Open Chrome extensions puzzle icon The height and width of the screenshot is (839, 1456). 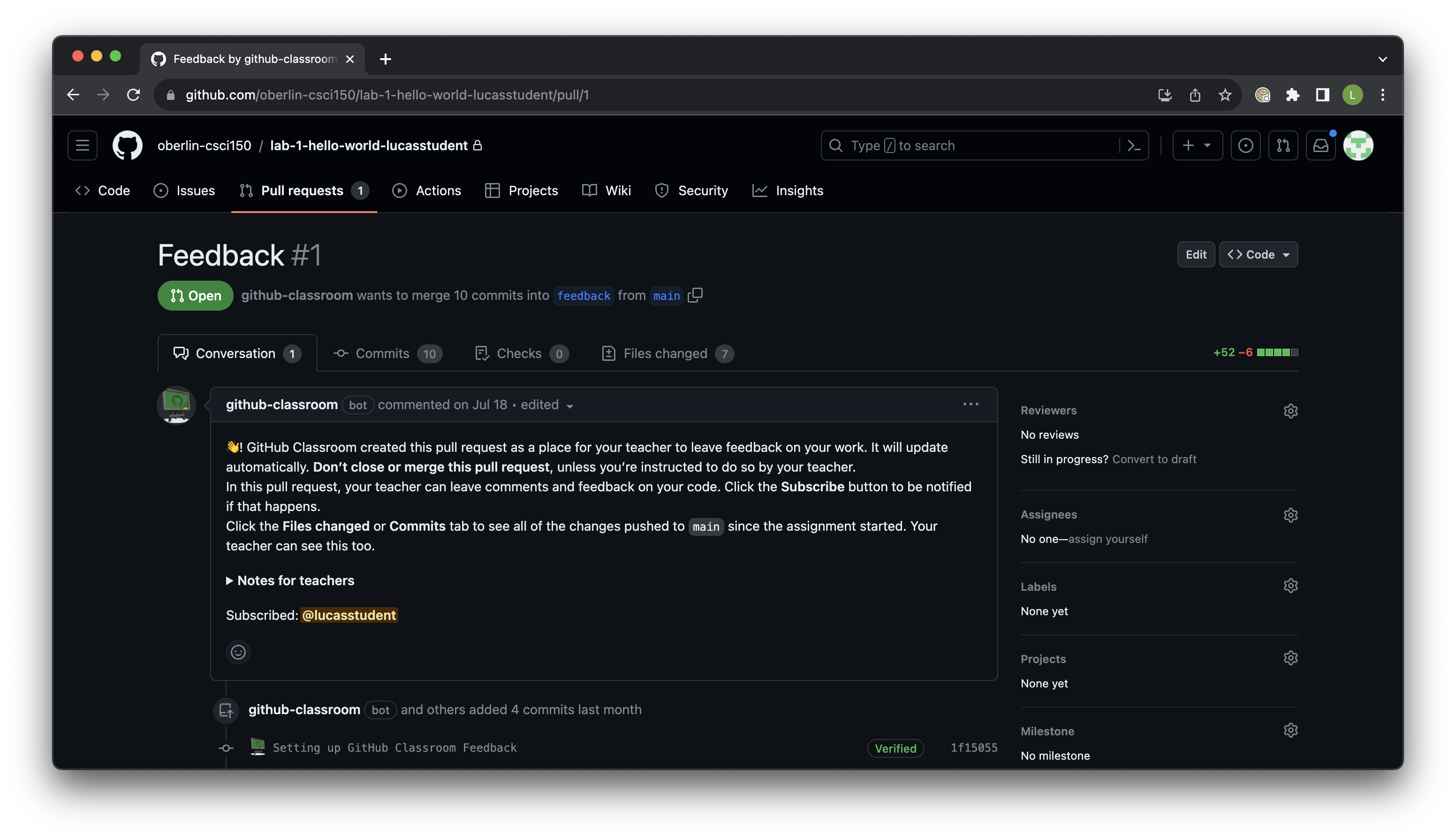pos(1292,94)
